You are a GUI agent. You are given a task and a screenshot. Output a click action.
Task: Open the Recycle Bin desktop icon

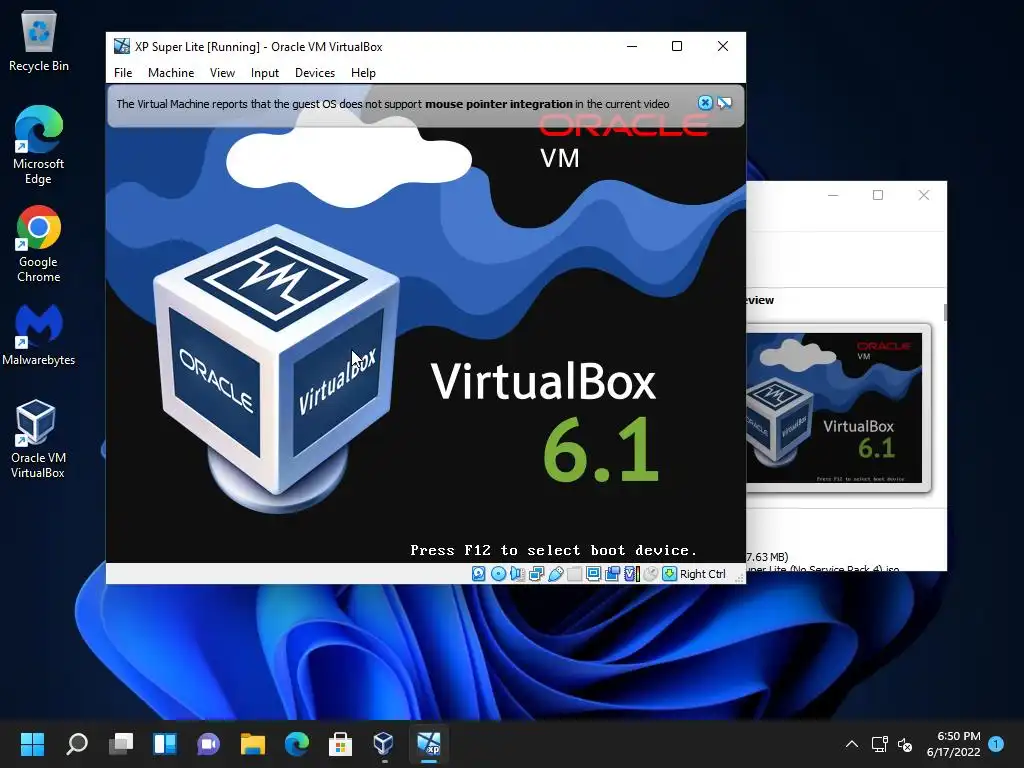click(x=39, y=40)
